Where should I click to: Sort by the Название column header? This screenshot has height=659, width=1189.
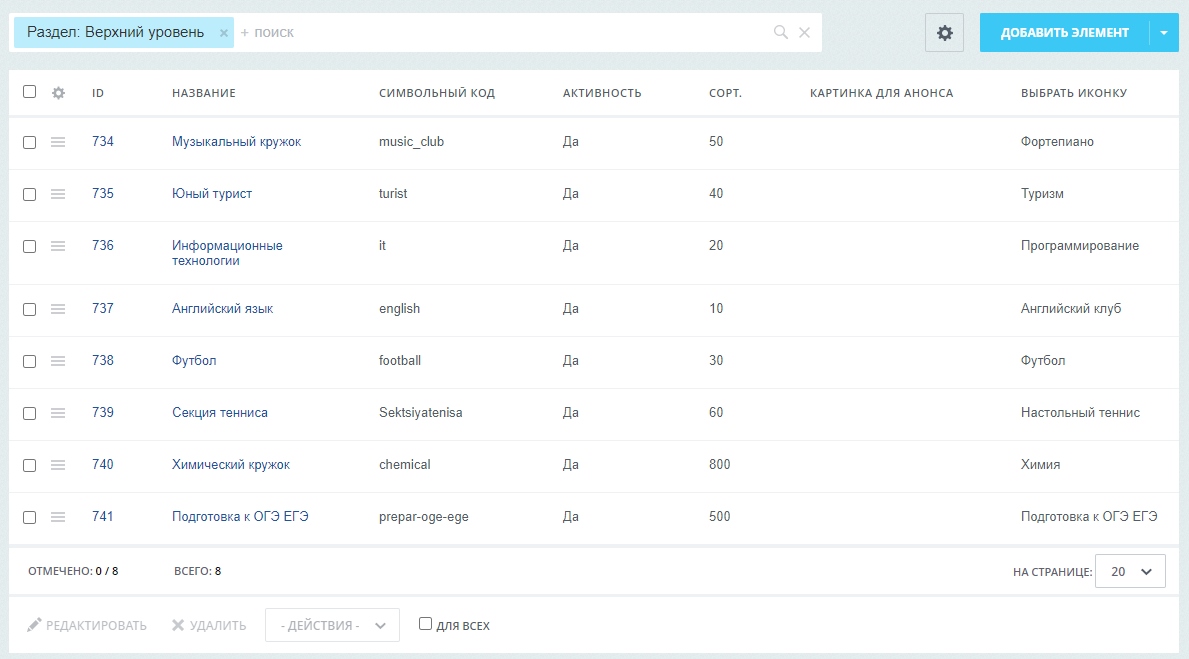204,93
